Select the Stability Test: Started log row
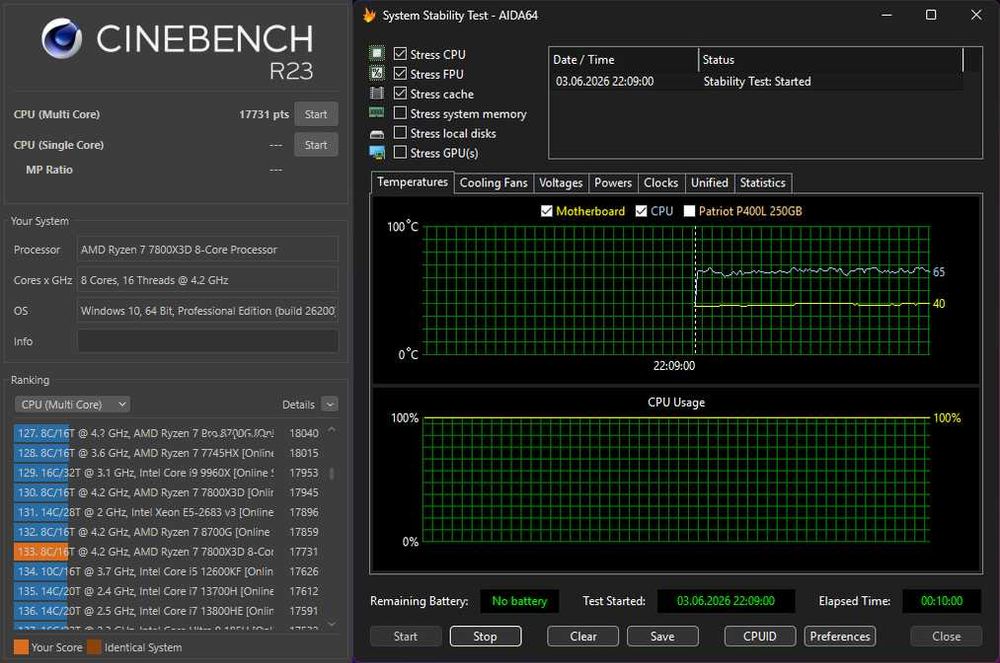The image size is (1000, 663). point(757,81)
